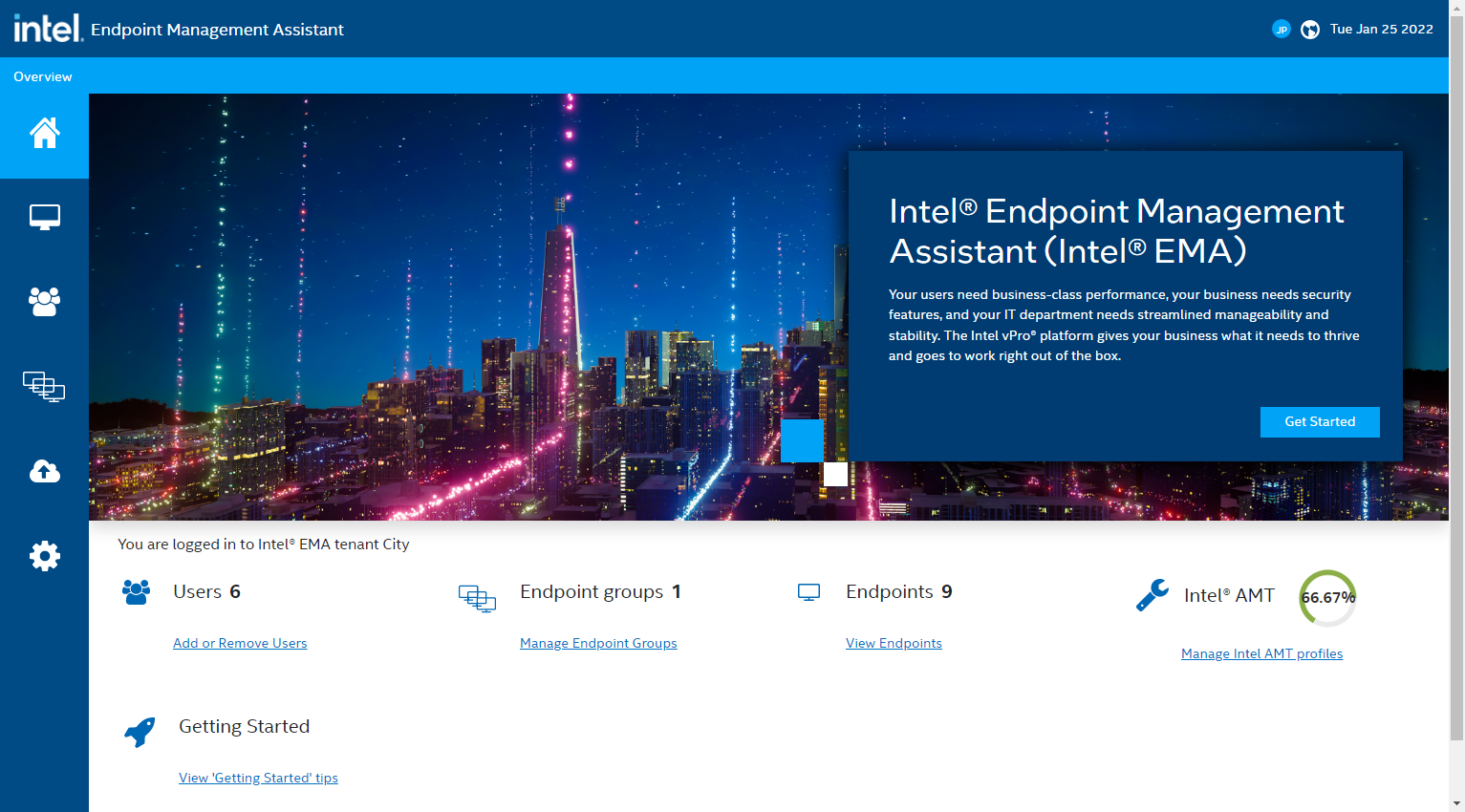Open the globe language icon in the header
The height and width of the screenshot is (812, 1465).
coord(1310,29)
